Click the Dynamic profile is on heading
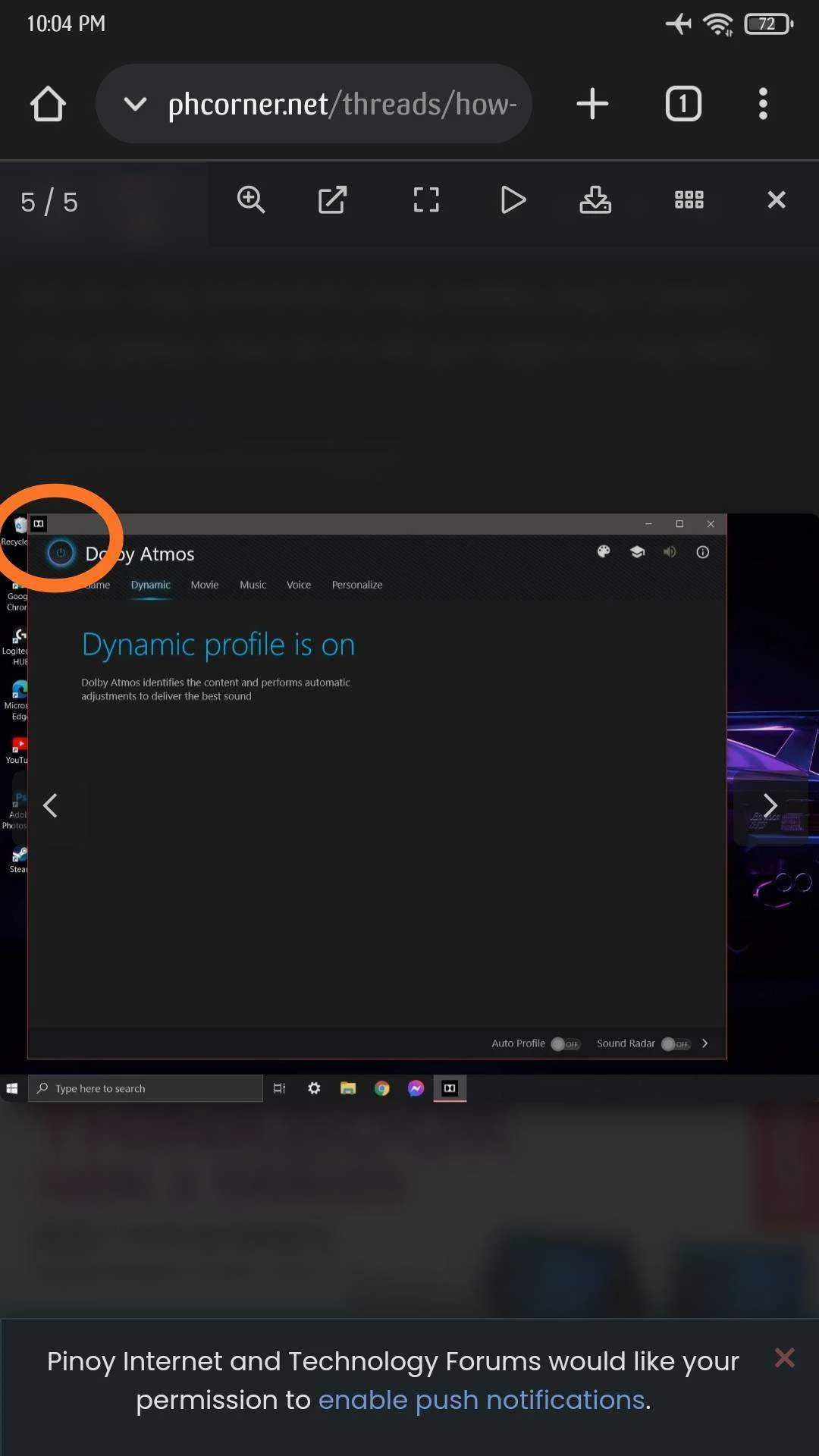This screenshot has width=819, height=1456. pyautogui.click(x=218, y=645)
